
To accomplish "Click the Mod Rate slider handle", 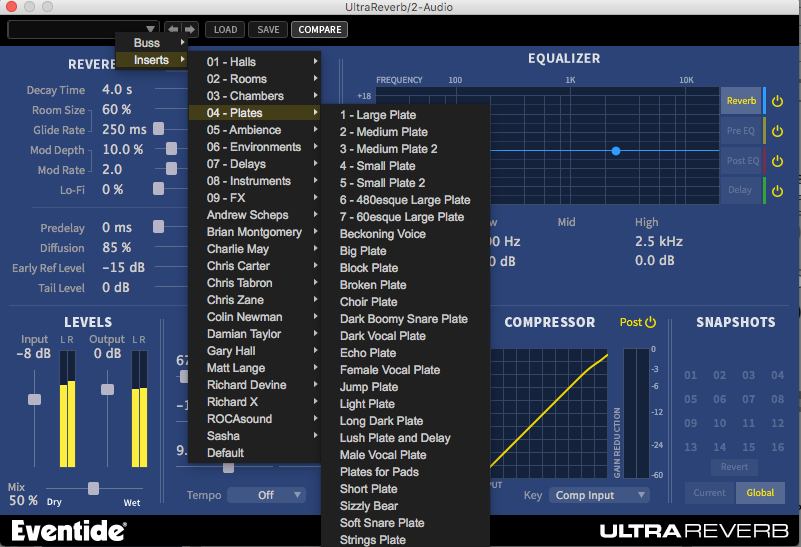I will pyautogui.click(x=172, y=169).
